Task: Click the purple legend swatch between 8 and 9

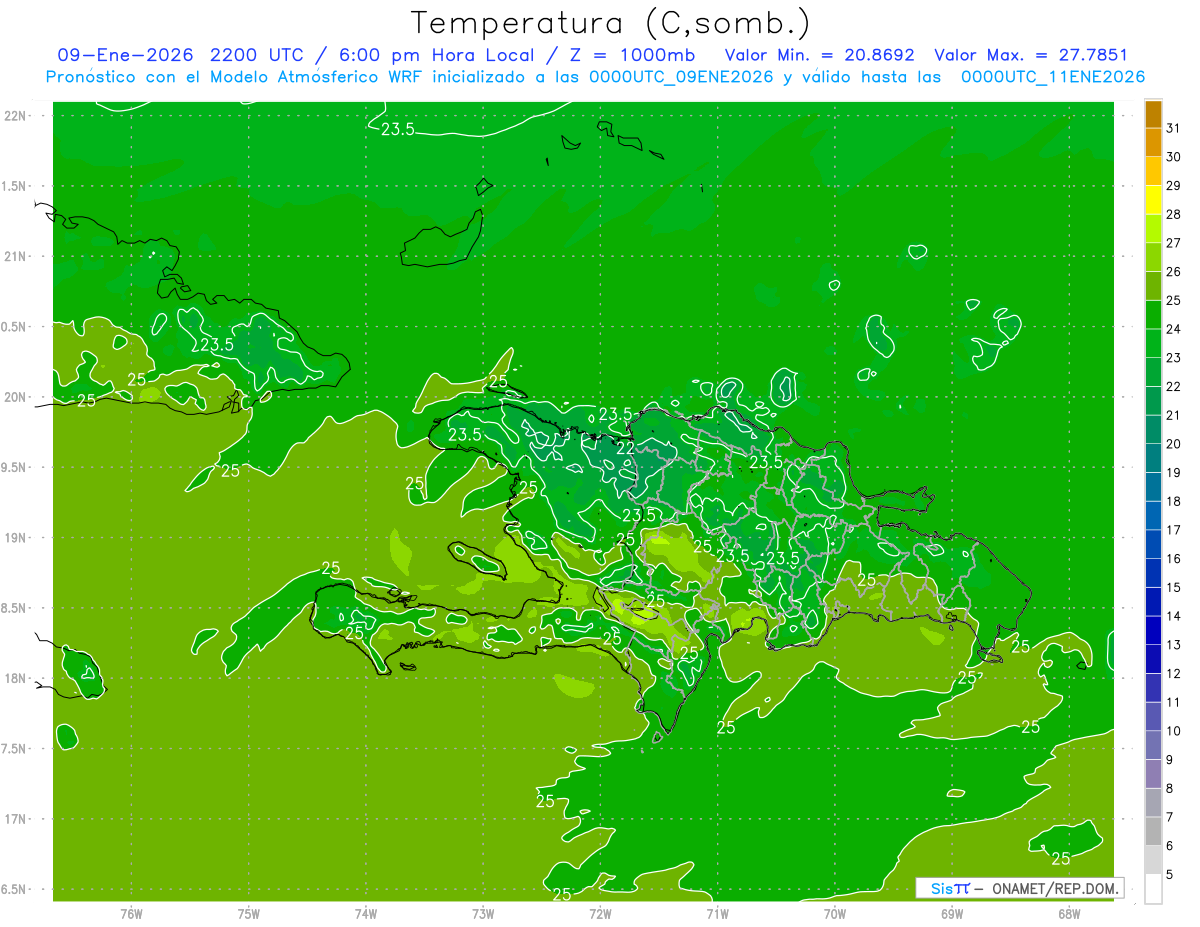Action: pos(1153,774)
